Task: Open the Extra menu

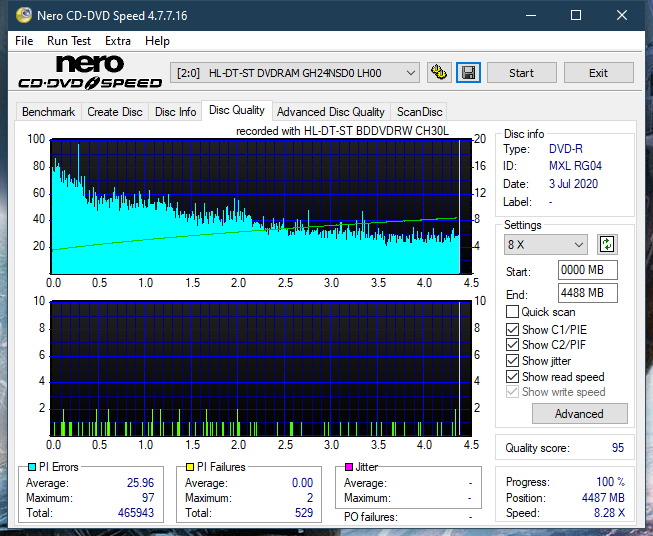Action: tap(118, 41)
